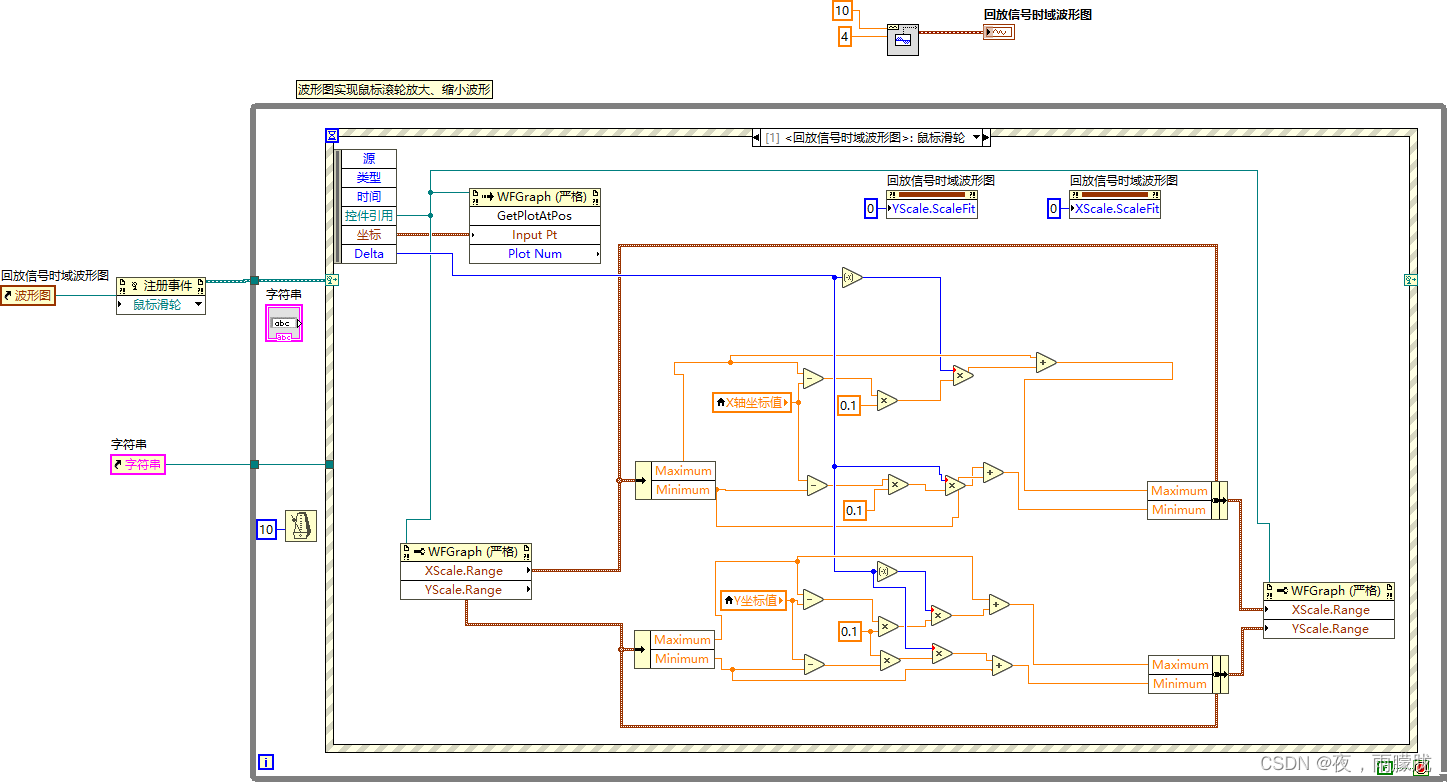Select the 控件引用 event data item
Viewport: 1447px width, 782px height.
click(x=369, y=215)
